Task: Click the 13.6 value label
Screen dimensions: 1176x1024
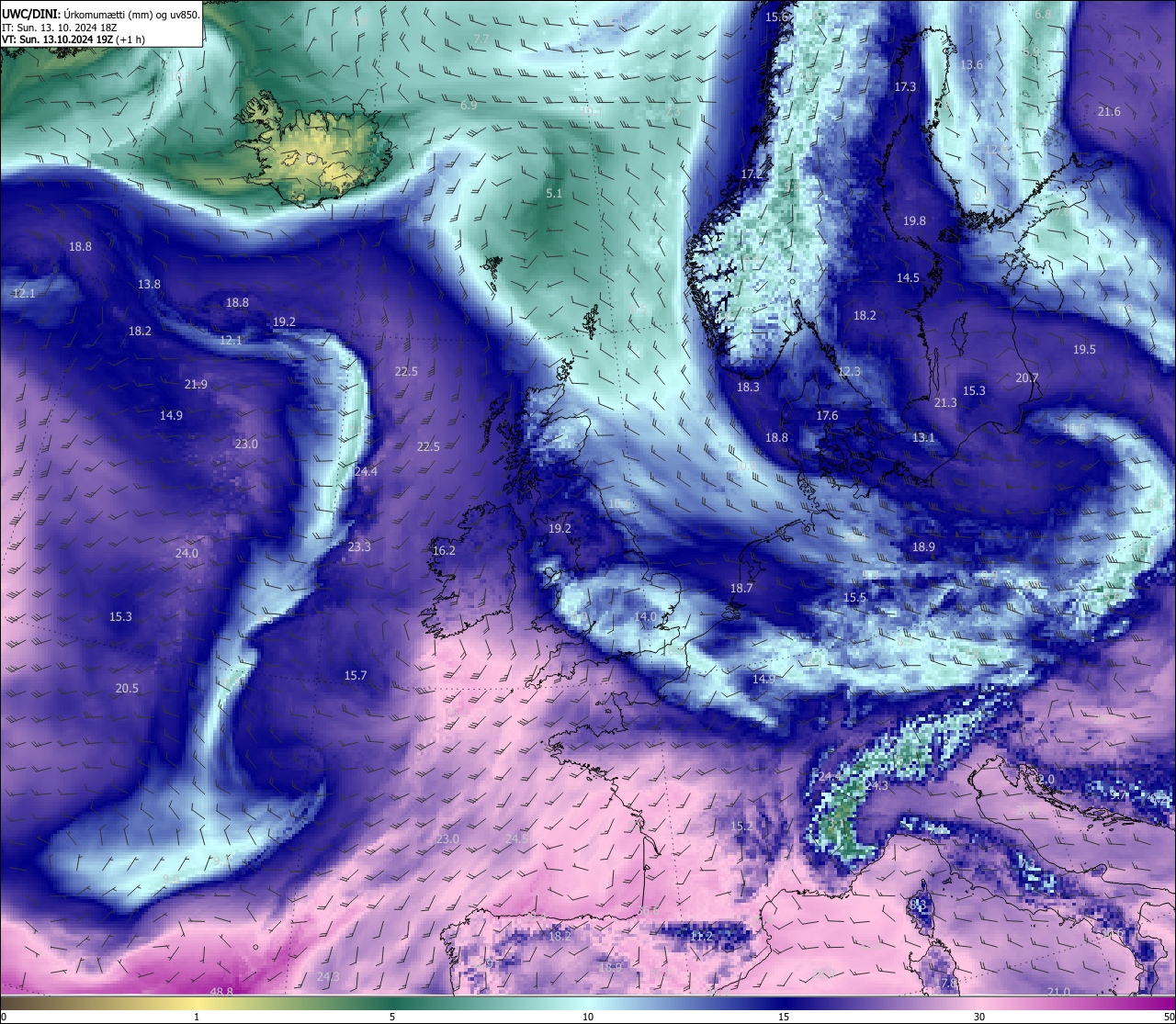Action: pyautogui.click(x=971, y=65)
